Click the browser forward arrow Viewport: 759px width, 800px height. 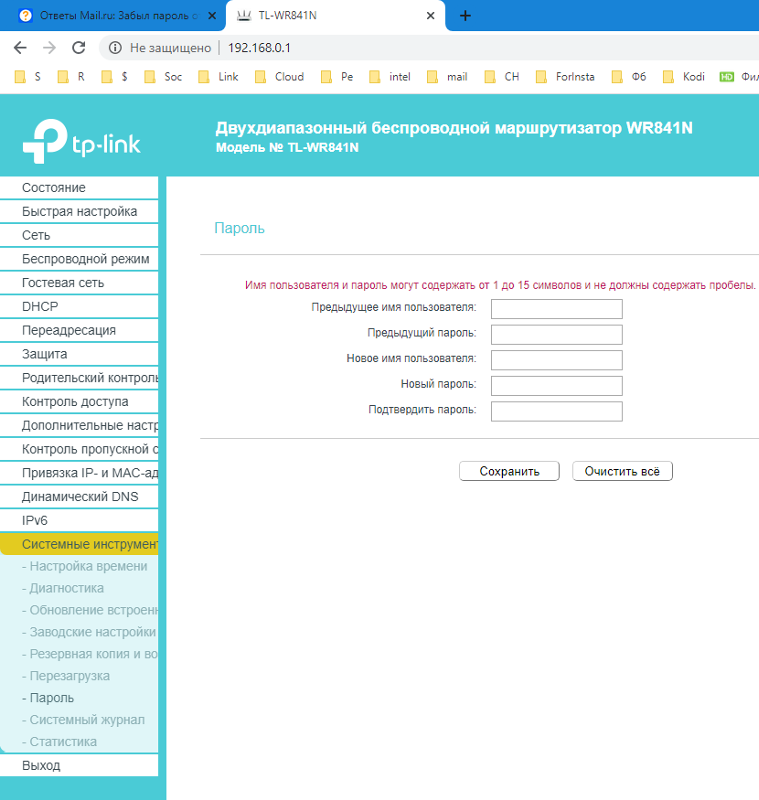[x=49, y=48]
